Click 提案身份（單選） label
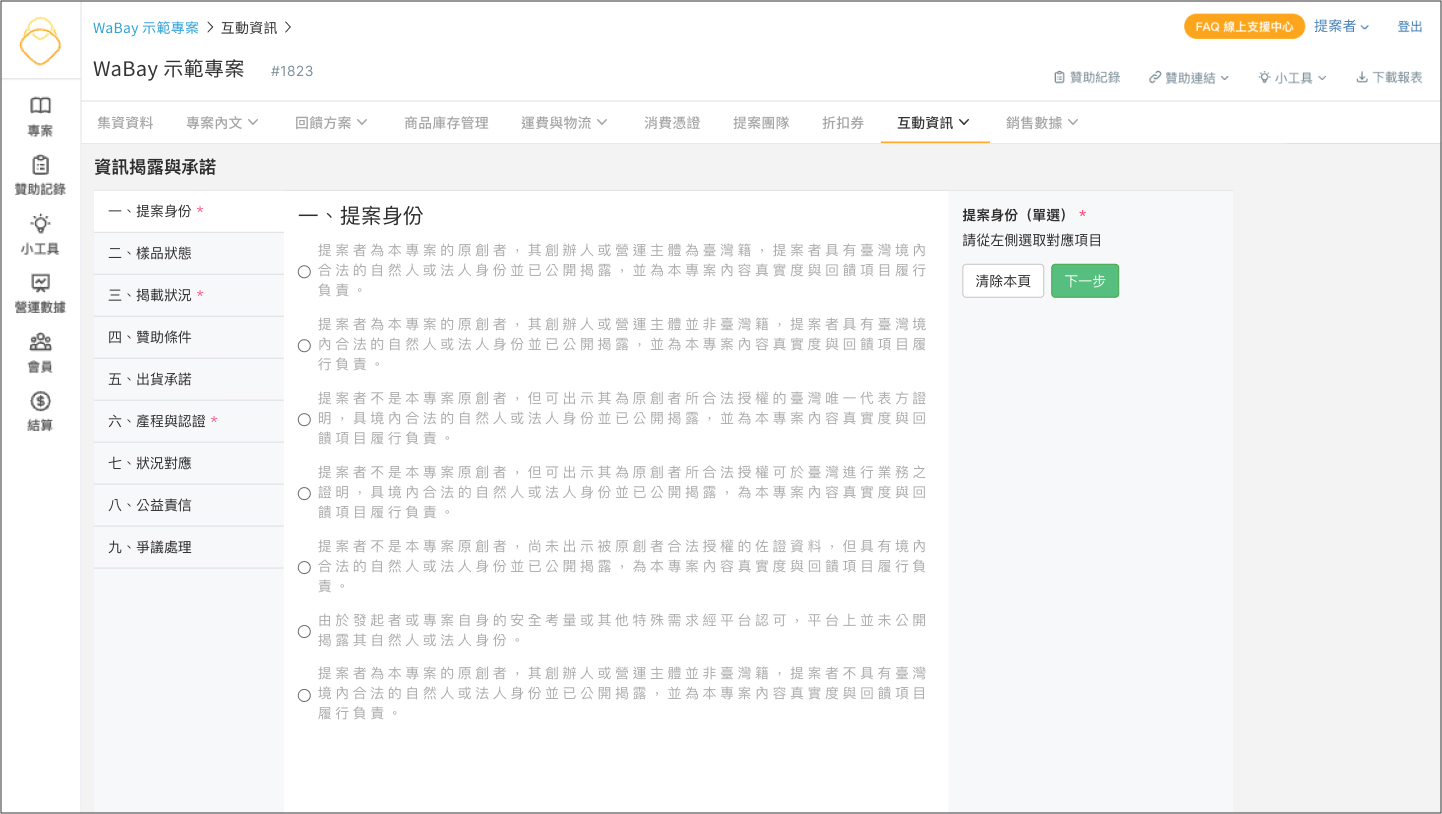The width and height of the screenshot is (1442, 814). click(x=1015, y=215)
